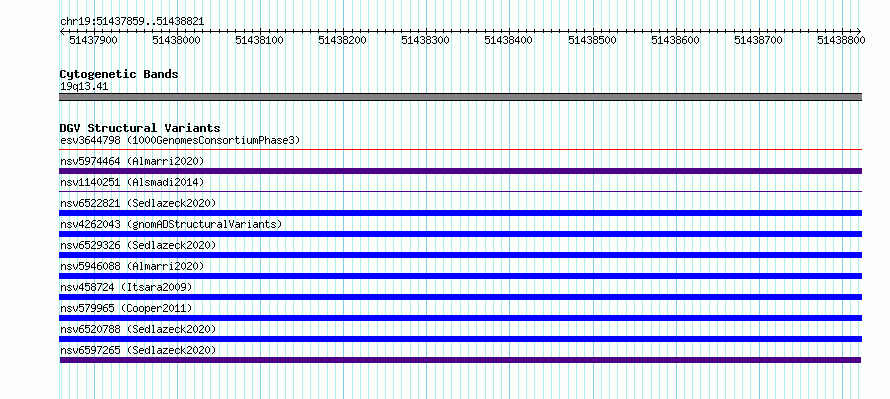Select the blue bar under nsv458724
The height and width of the screenshot is (399, 890).
coord(460,297)
